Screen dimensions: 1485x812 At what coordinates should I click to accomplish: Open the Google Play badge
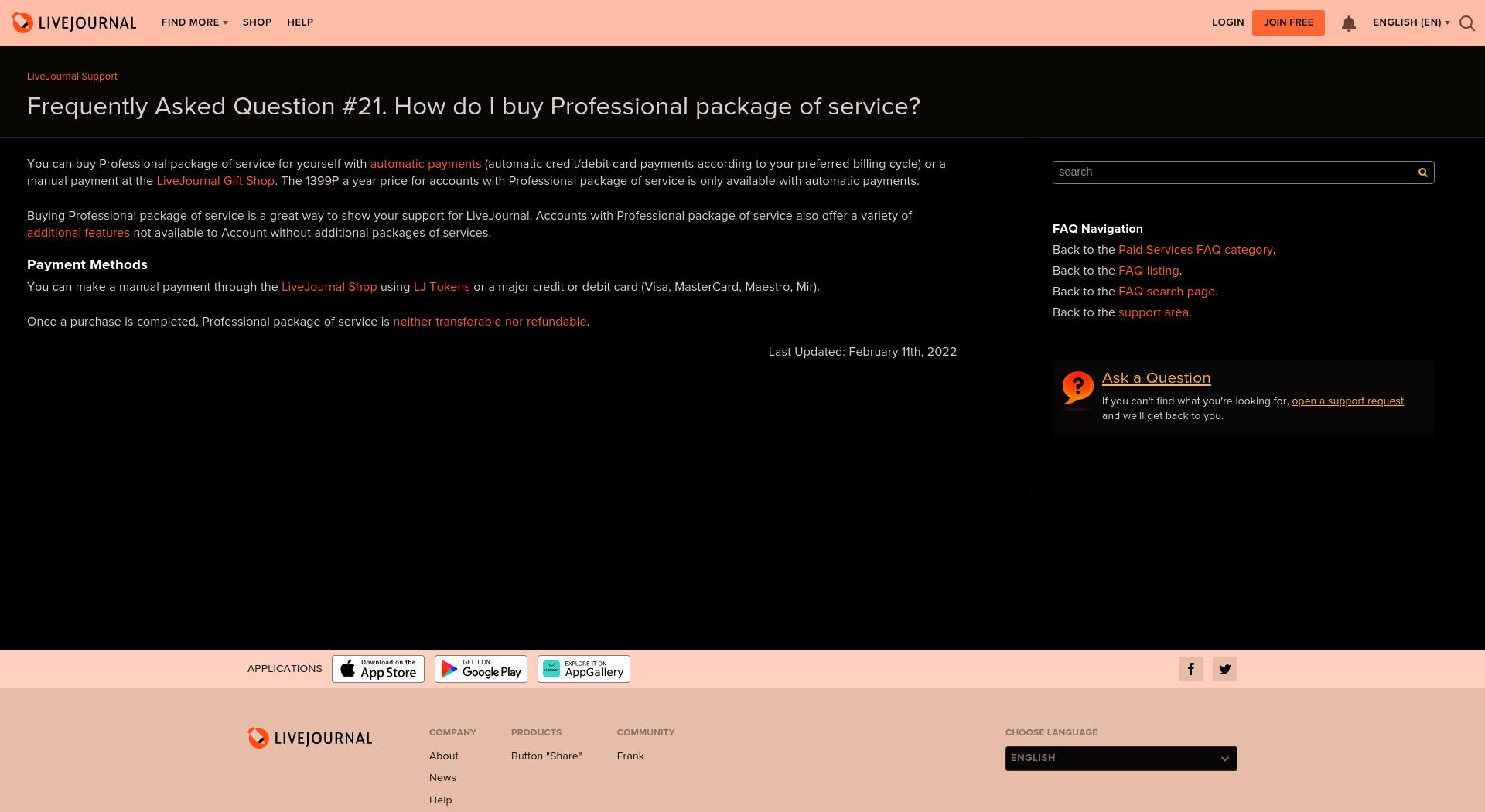(x=481, y=669)
